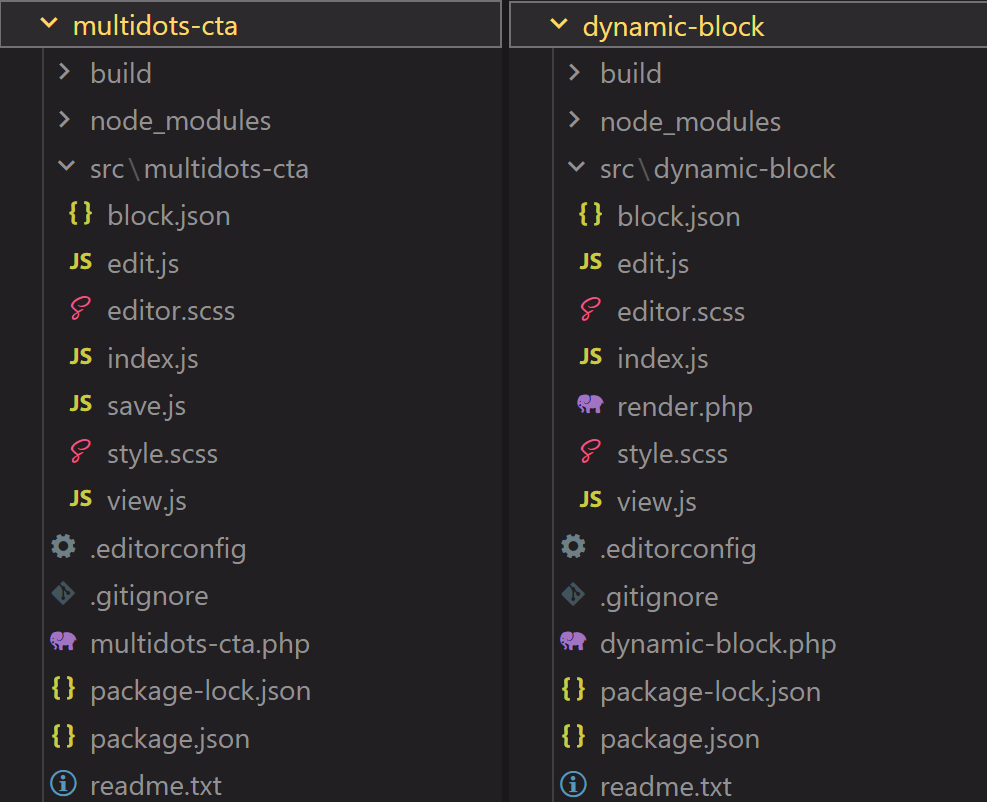The width and height of the screenshot is (987, 802).
Task: Click the JS icon next to view.js
Action: [x=80, y=500]
